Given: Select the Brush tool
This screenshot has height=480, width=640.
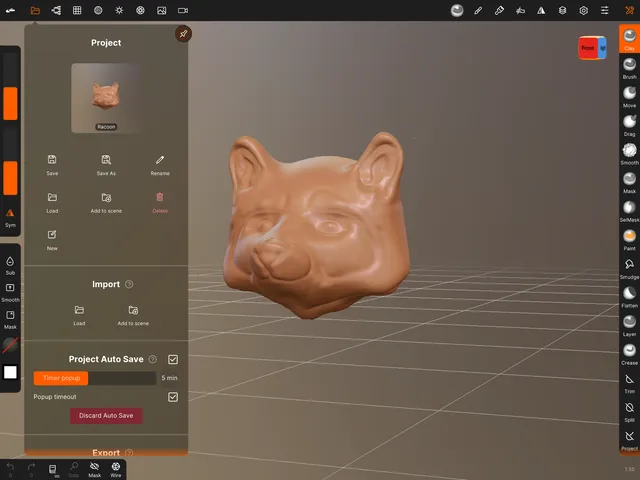Looking at the screenshot, I should pyautogui.click(x=629, y=68).
